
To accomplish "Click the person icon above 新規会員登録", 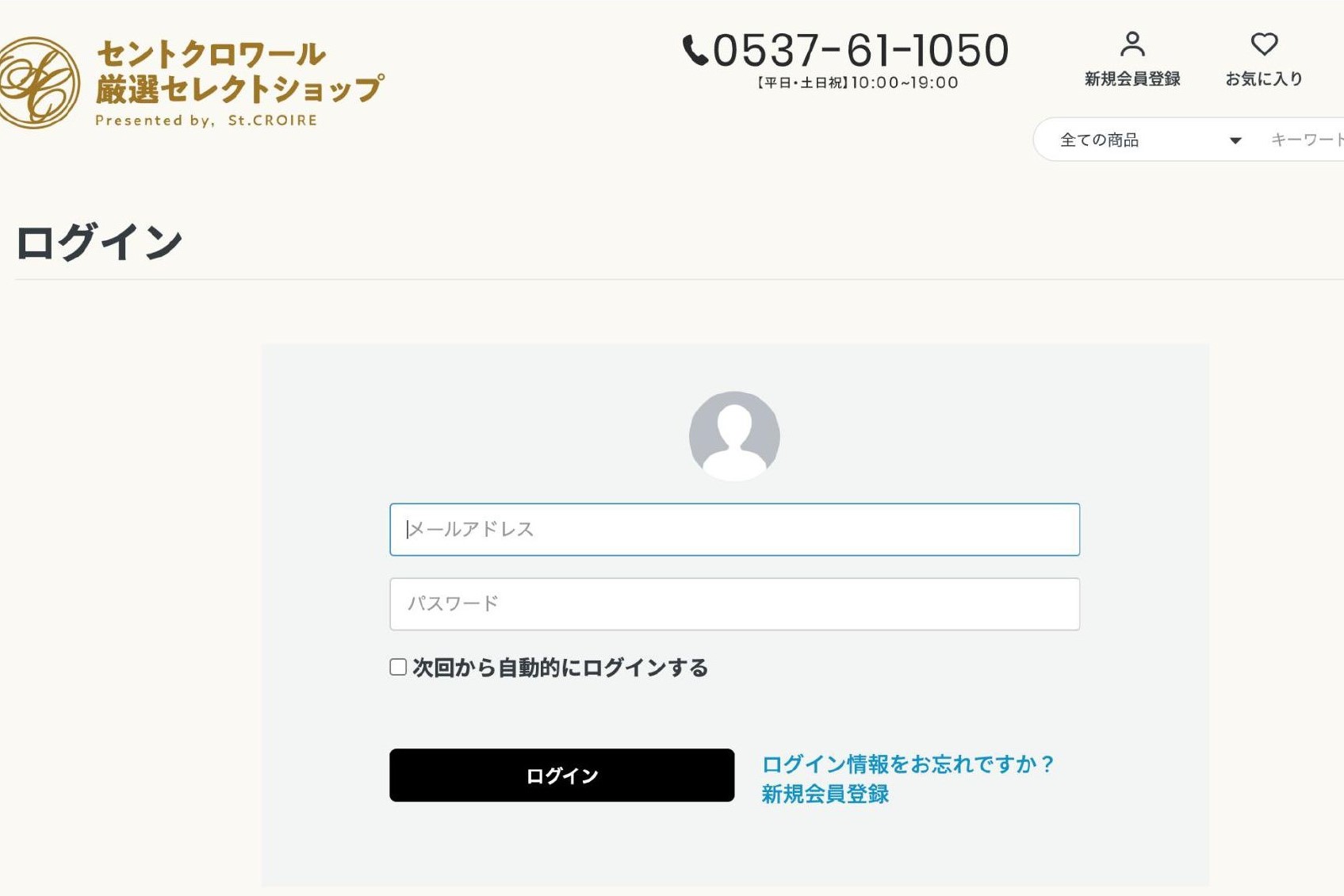I will [x=1132, y=44].
